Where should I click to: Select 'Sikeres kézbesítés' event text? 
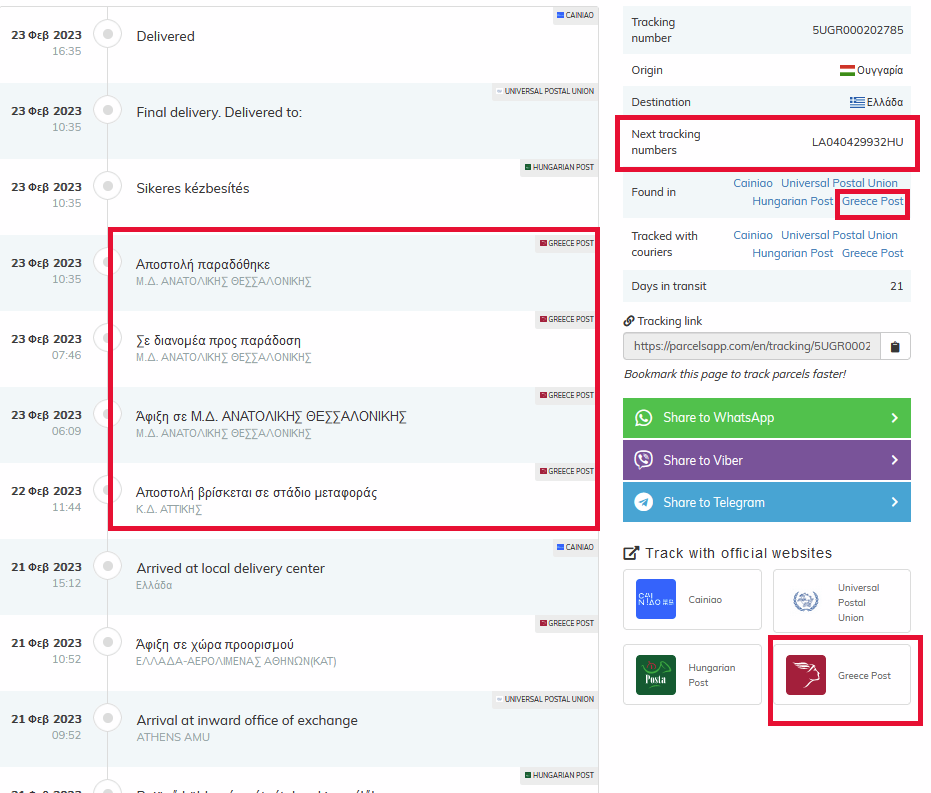pos(193,189)
